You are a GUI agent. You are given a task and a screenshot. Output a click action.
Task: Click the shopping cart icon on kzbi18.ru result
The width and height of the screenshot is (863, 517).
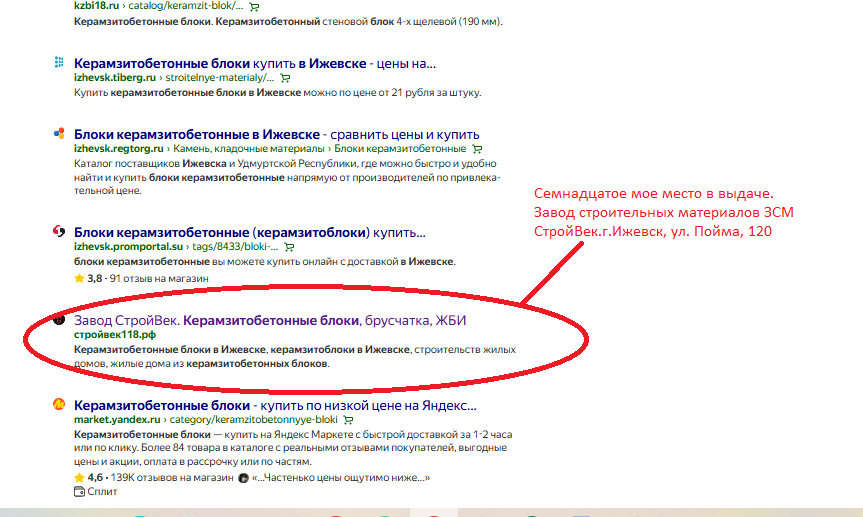click(254, 7)
